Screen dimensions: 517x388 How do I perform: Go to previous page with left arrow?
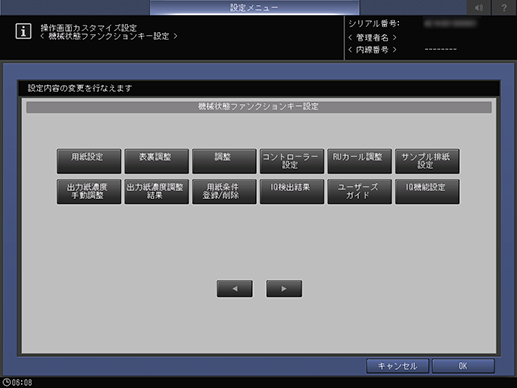pos(235,288)
